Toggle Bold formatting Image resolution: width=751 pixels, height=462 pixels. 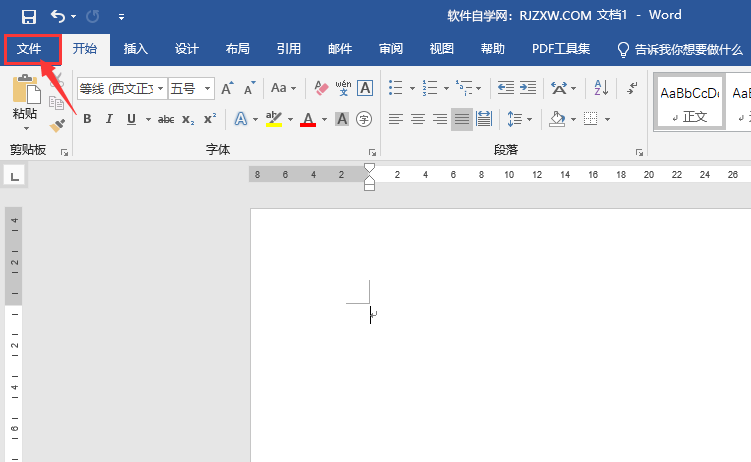(x=87, y=119)
